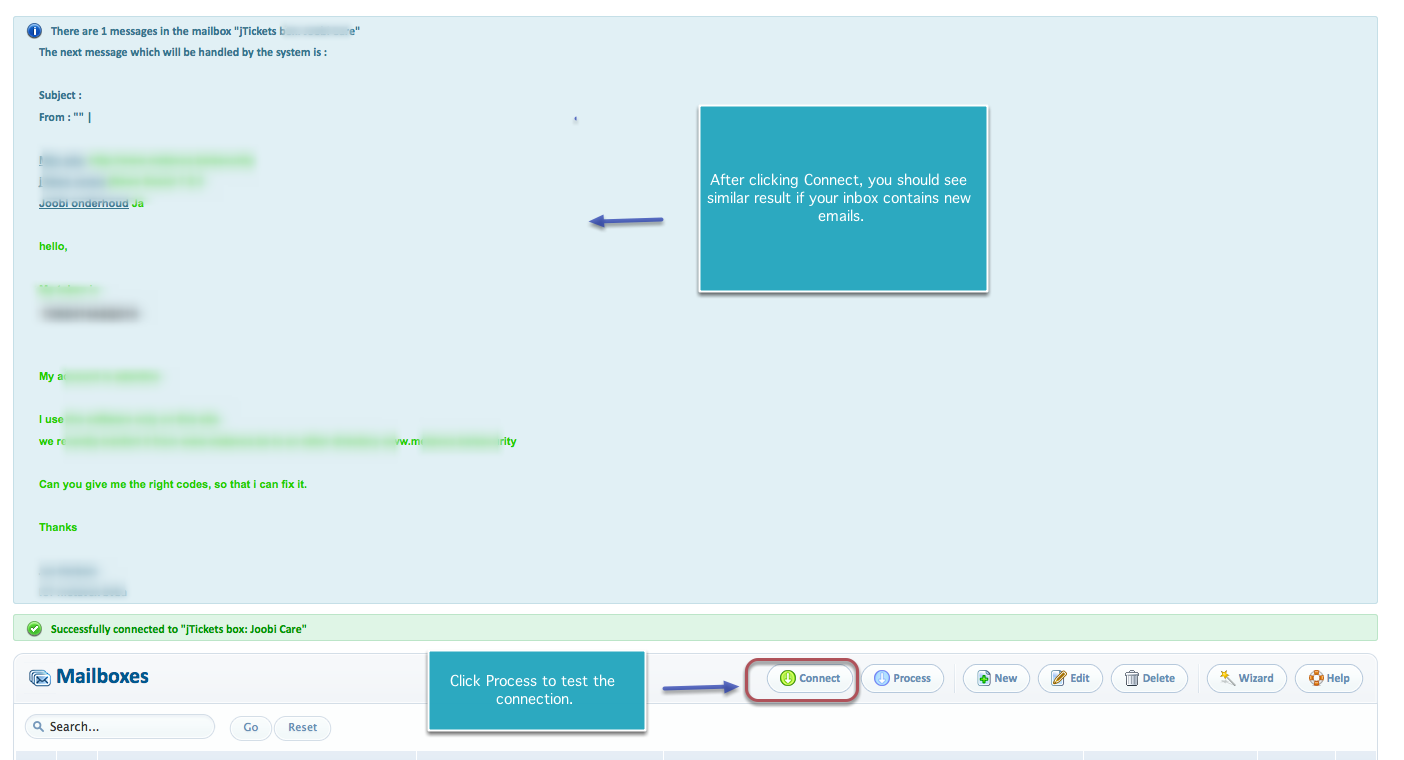Click the Mailboxes envelope icon
The image size is (1404, 760).
[x=40, y=678]
